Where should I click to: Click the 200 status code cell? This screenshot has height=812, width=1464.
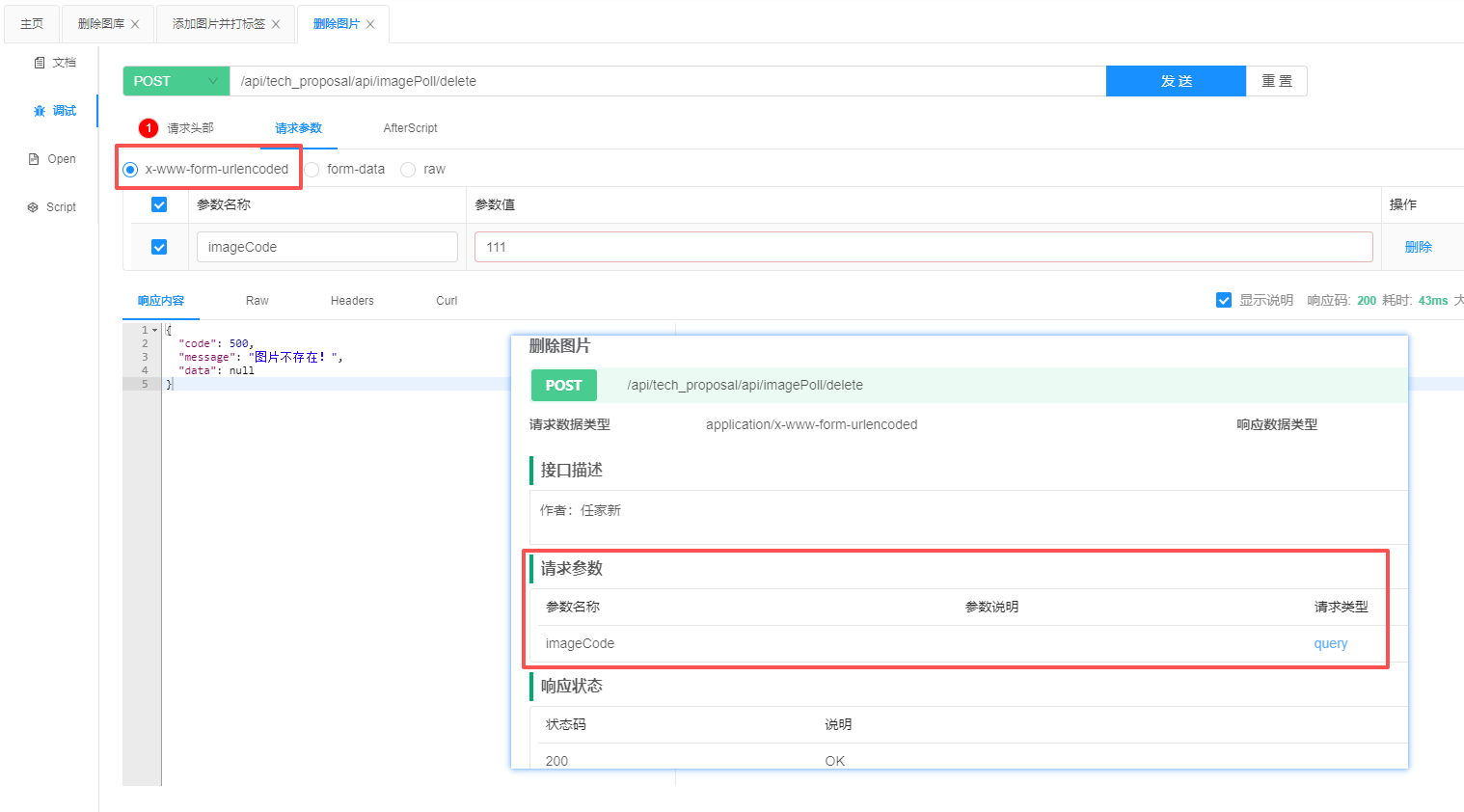(556, 761)
